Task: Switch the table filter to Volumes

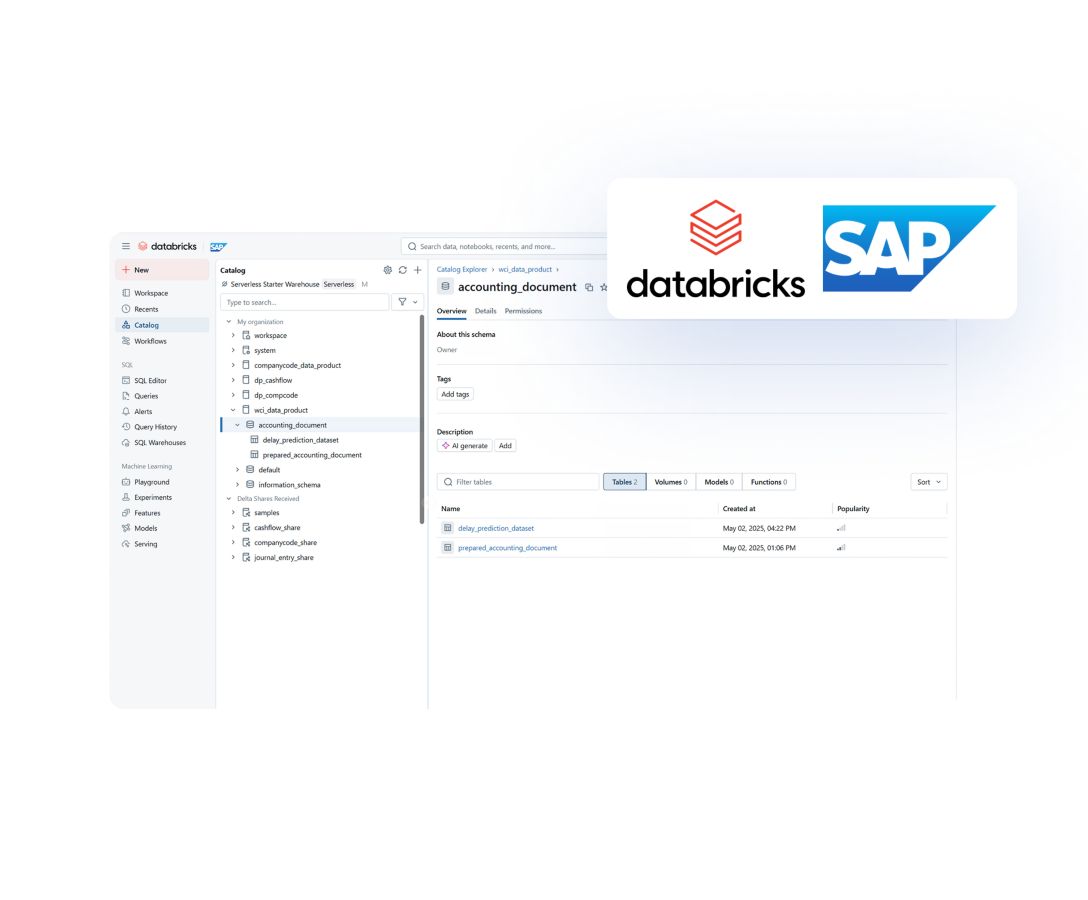Action: tap(670, 482)
